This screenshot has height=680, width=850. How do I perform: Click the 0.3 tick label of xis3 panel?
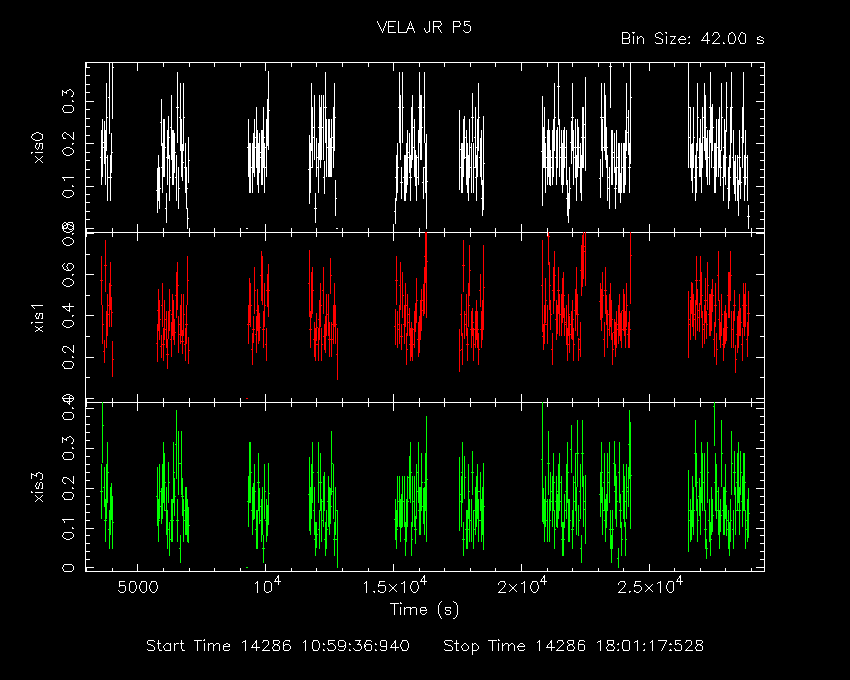point(69,448)
